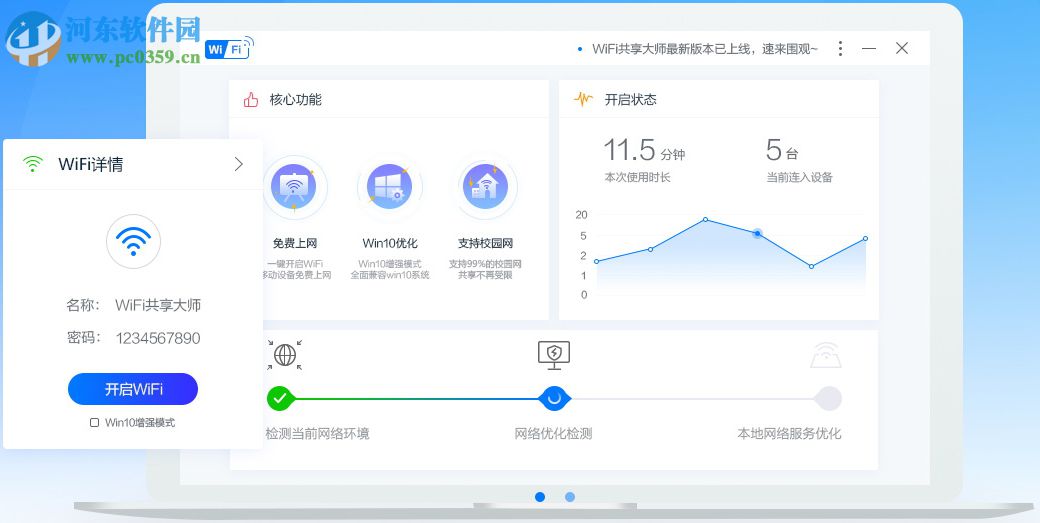This screenshot has height=523, width=1040.
Task: Click the password field 1234567890
Action: [158, 338]
